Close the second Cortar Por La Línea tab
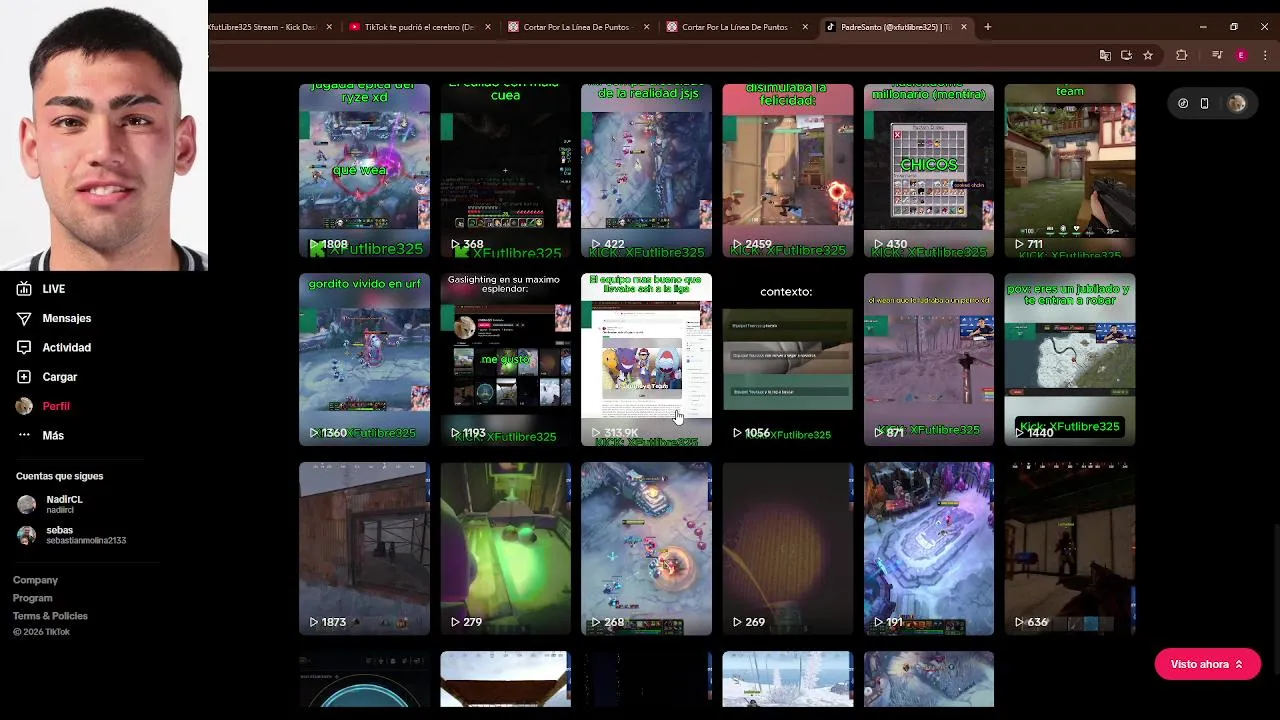 point(805,27)
